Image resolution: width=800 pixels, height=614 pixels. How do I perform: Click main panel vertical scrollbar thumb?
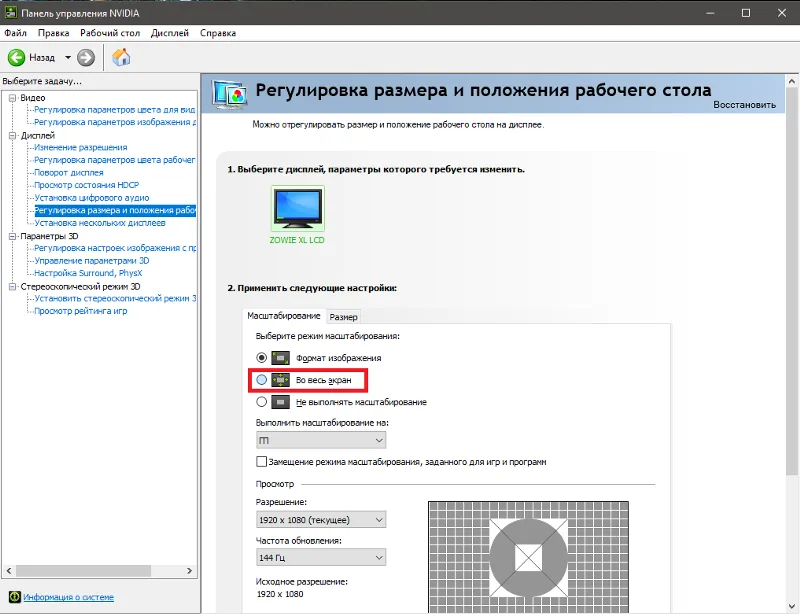792,282
